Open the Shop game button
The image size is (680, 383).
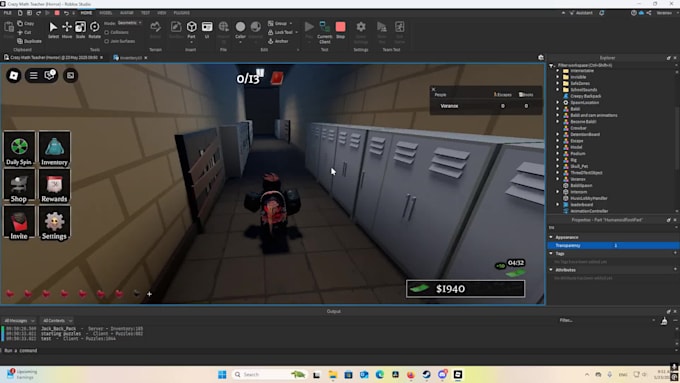click(x=19, y=186)
